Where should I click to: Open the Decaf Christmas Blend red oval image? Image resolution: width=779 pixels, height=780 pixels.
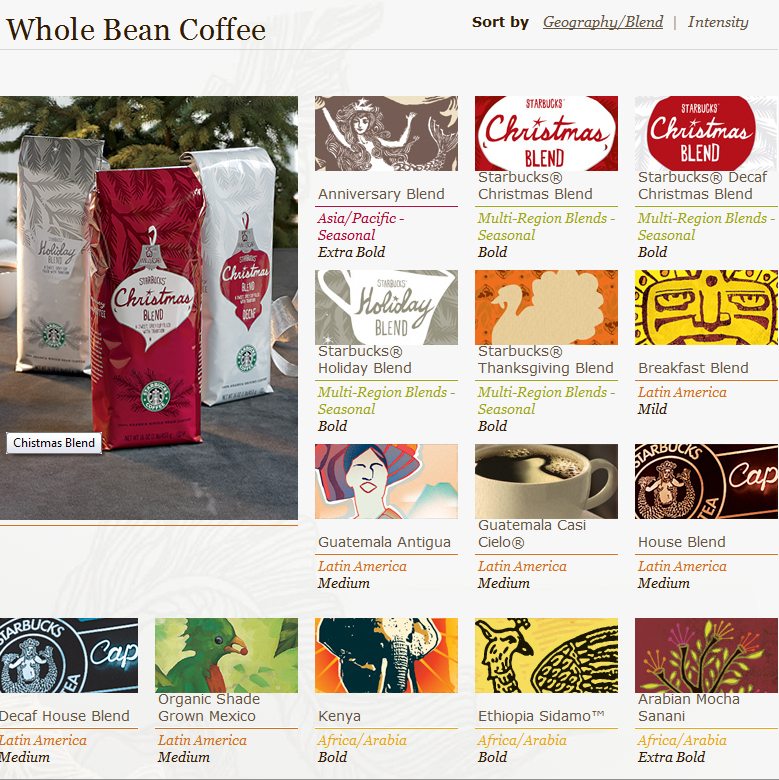pyautogui.click(x=706, y=133)
